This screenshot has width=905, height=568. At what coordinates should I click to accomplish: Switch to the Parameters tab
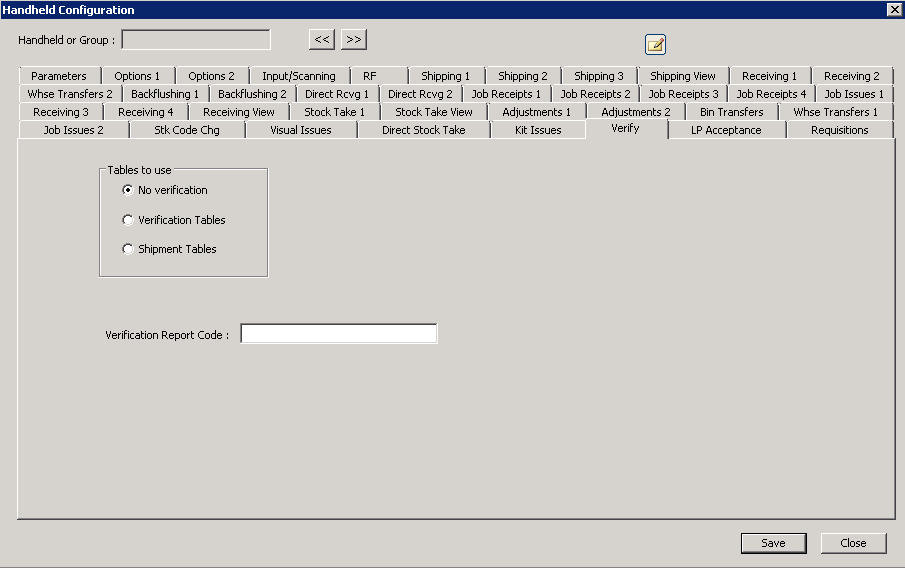59,76
